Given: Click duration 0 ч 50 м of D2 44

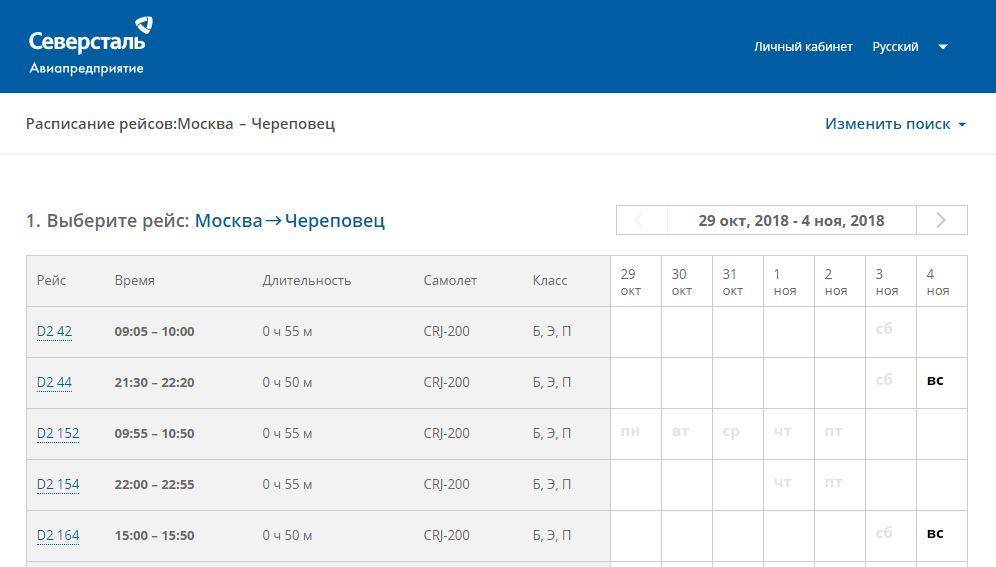Looking at the screenshot, I should (287, 382).
